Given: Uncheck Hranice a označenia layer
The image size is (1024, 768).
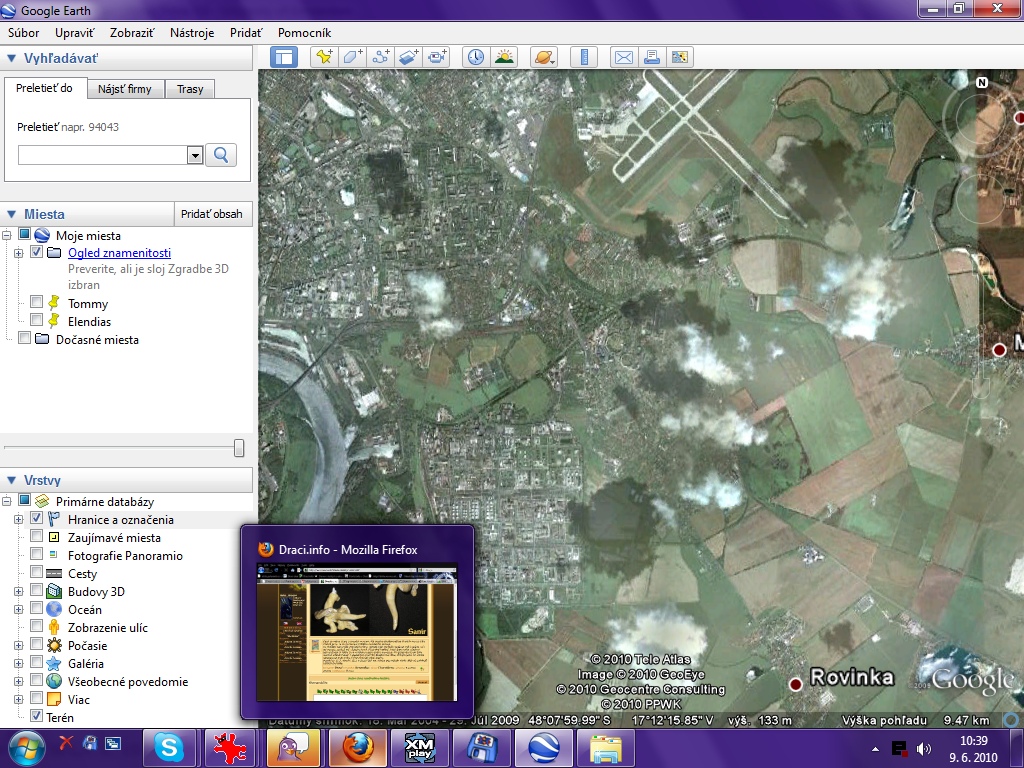Looking at the screenshot, I should (x=37, y=518).
